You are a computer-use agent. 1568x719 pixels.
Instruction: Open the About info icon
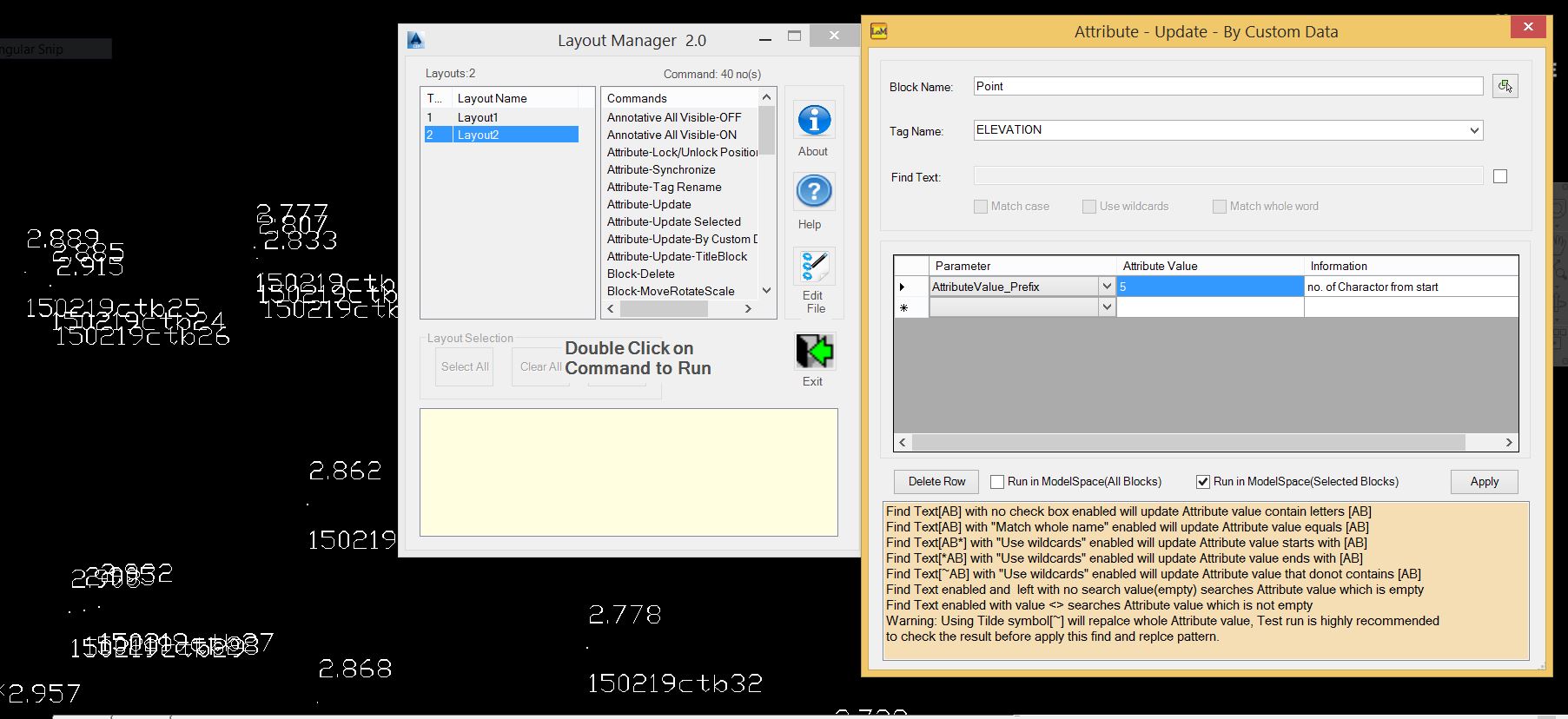click(814, 120)
